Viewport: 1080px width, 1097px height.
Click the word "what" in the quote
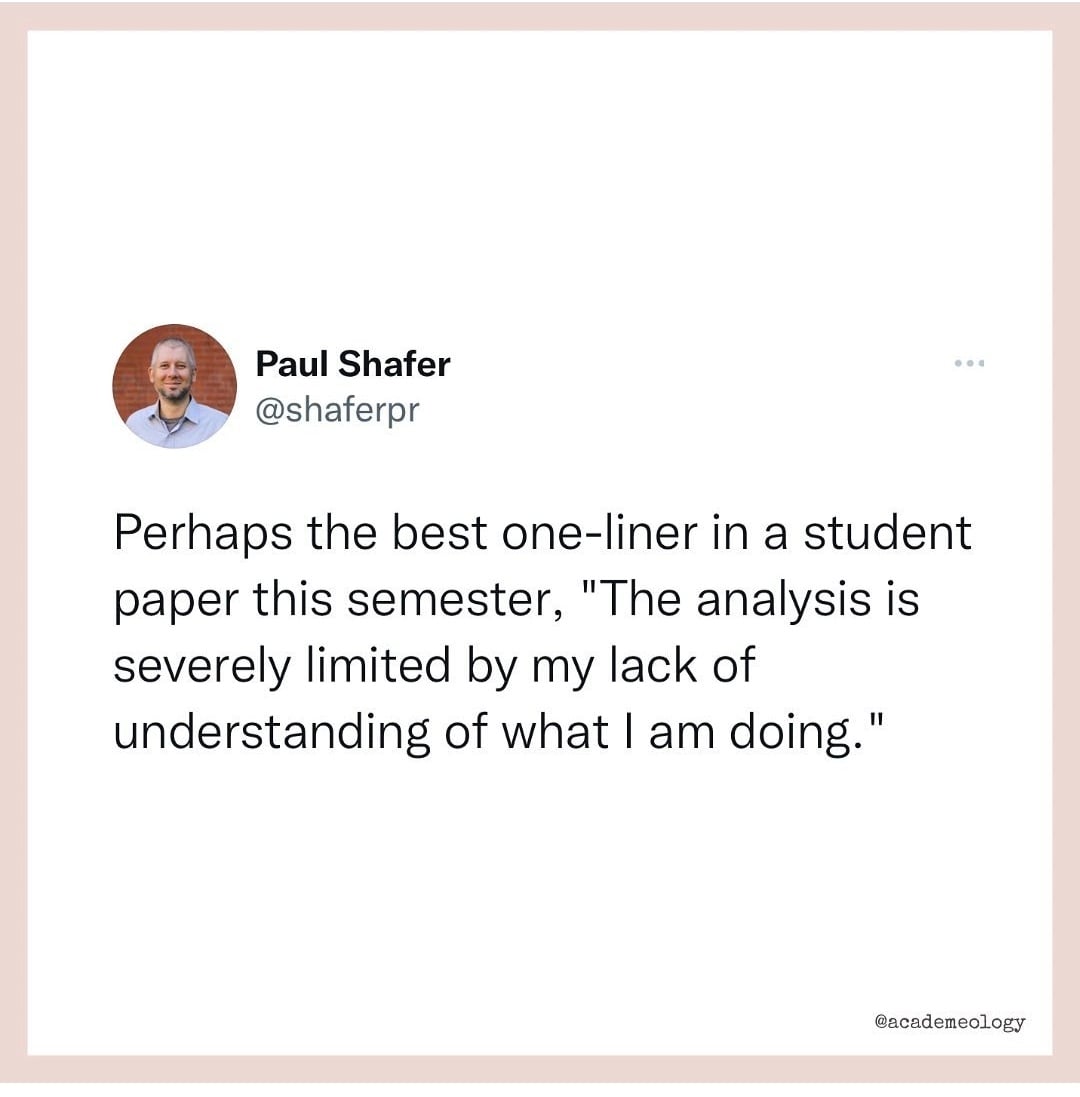(555, 733)
